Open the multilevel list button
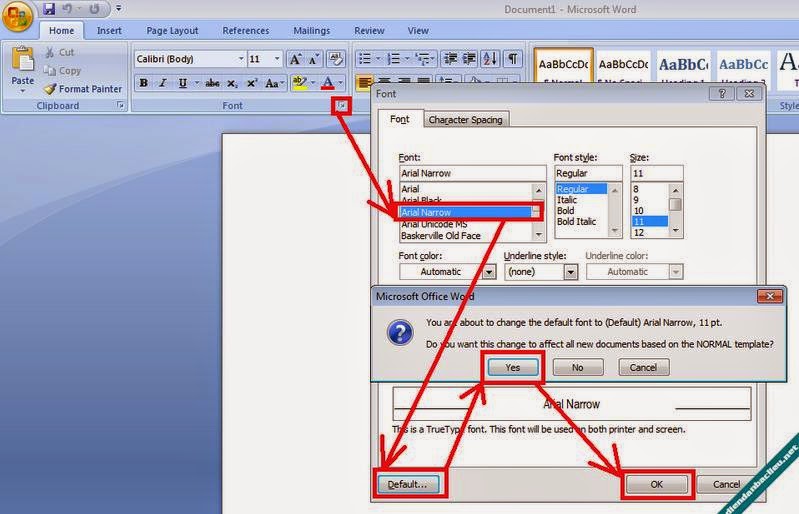Image resolution: width=799 pixels, height=514 pixels. [422, 59]
